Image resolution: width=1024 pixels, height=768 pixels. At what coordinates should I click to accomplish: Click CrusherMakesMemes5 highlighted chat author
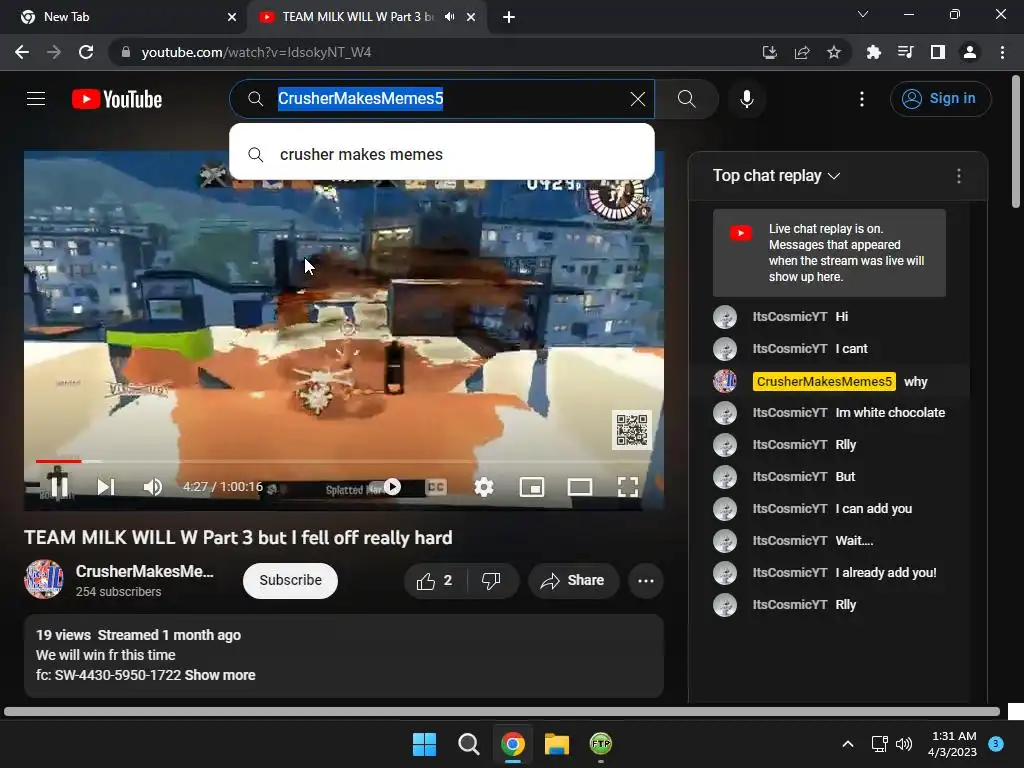click(824, 381)
